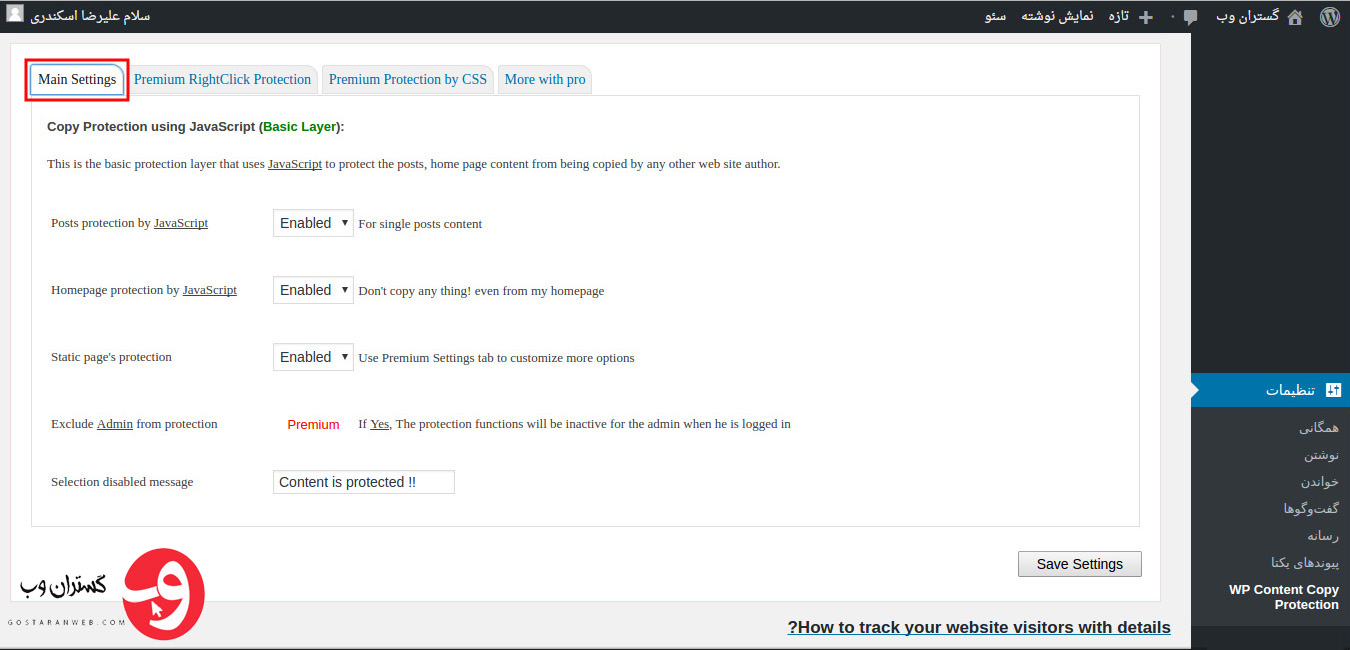Open the comments bubble icon
The width and height of the screenshot is (1350, 650).
[1190, 17]
